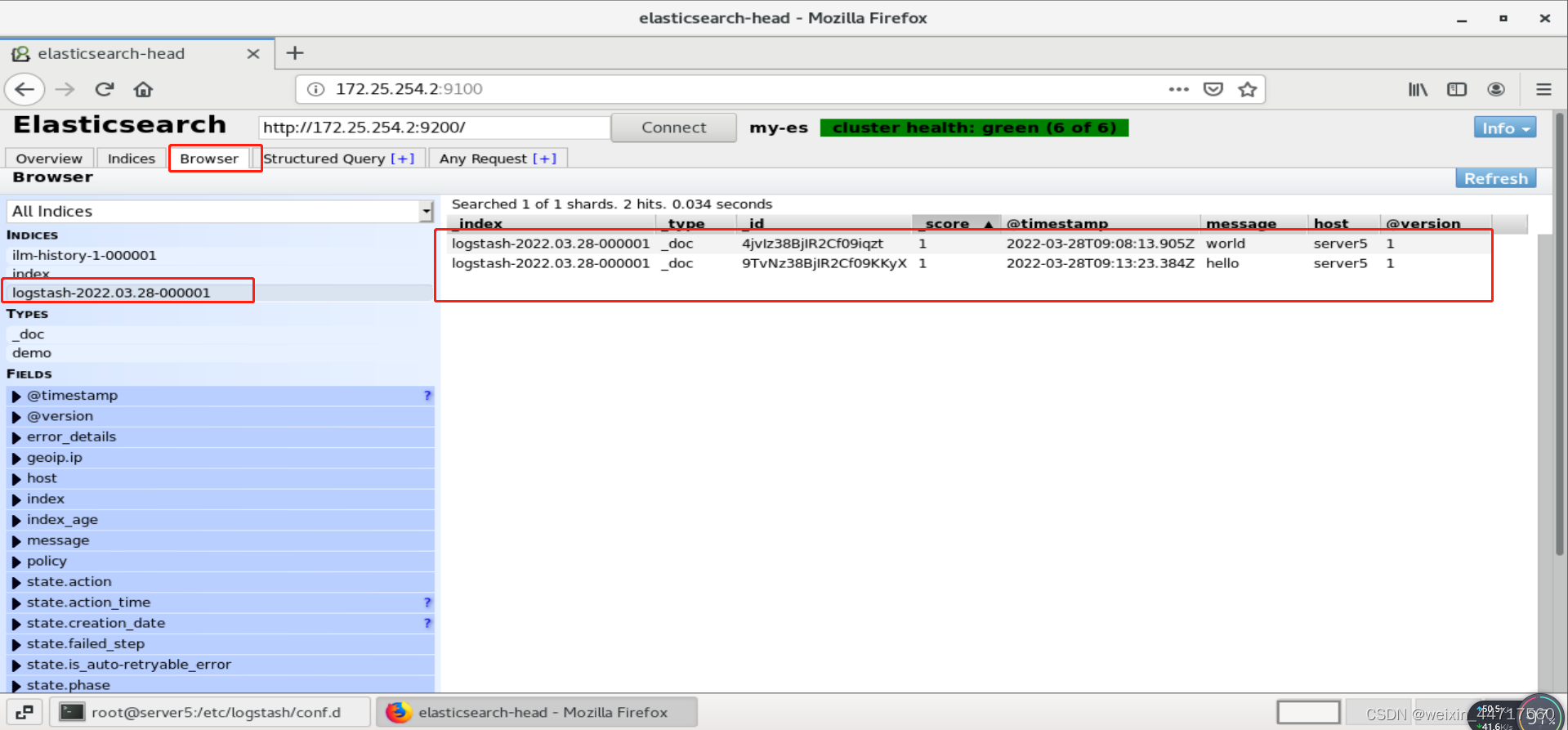
Task: Click the cluster health green status
Action: tap(974, 128)
